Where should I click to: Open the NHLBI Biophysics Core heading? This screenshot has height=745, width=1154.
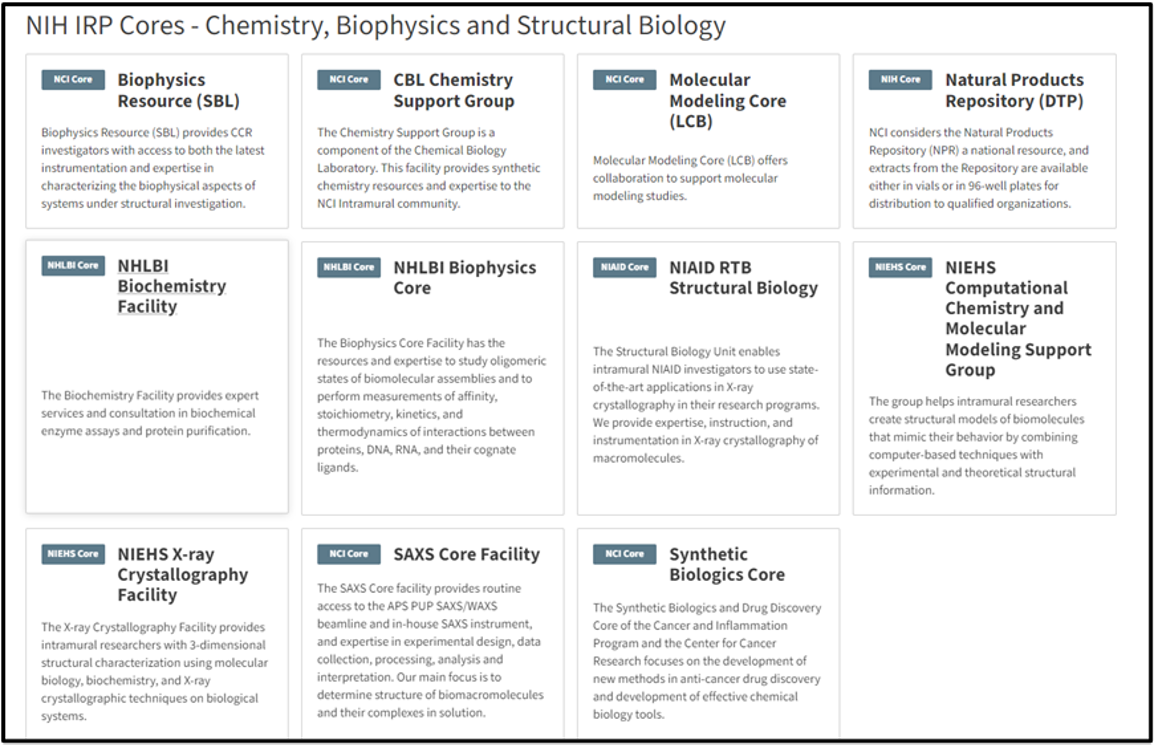click(464, 277)
